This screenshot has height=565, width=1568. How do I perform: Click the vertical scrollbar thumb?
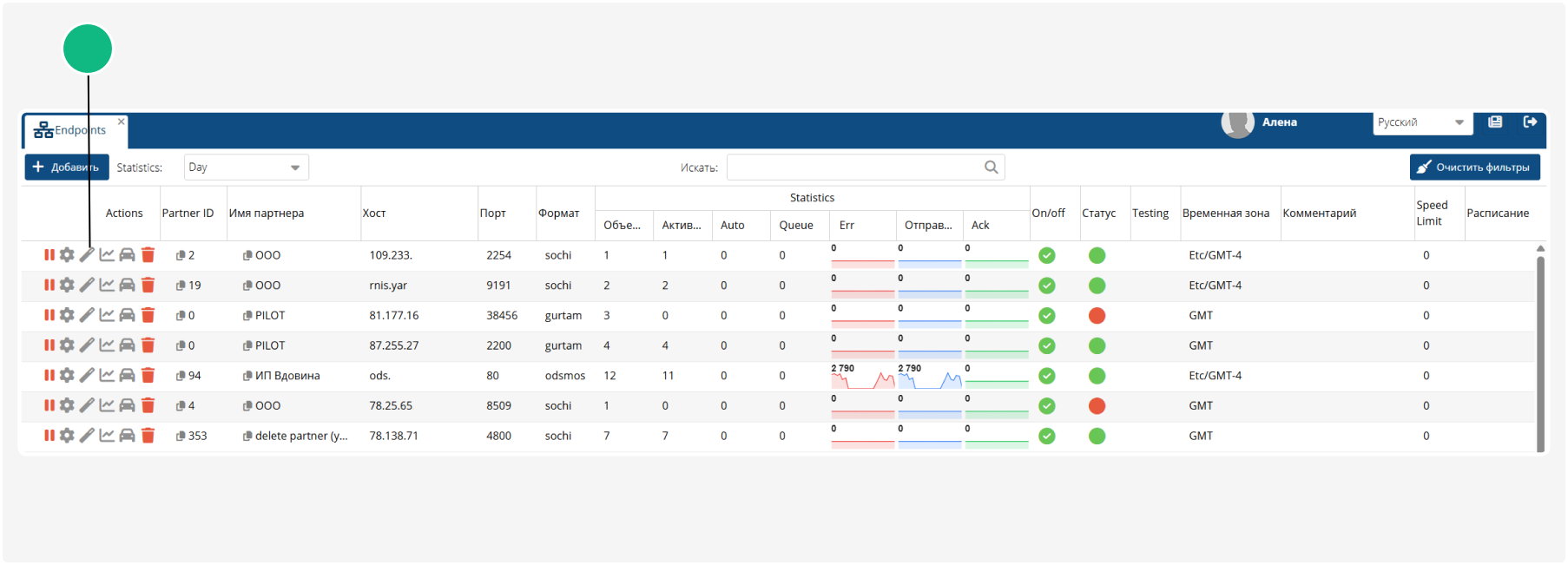coord(1540,353)
